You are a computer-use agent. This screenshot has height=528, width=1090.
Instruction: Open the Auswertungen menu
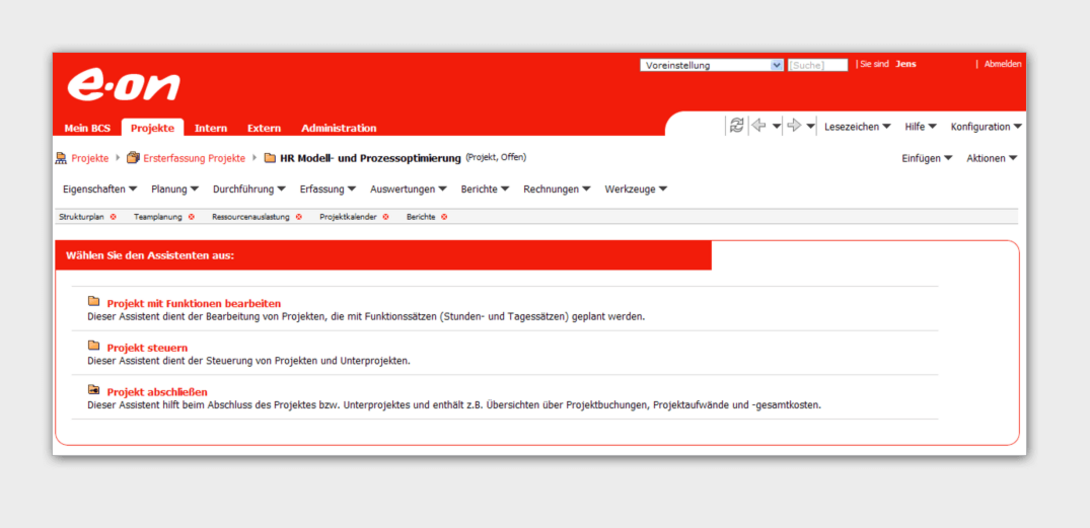point(408,189)
